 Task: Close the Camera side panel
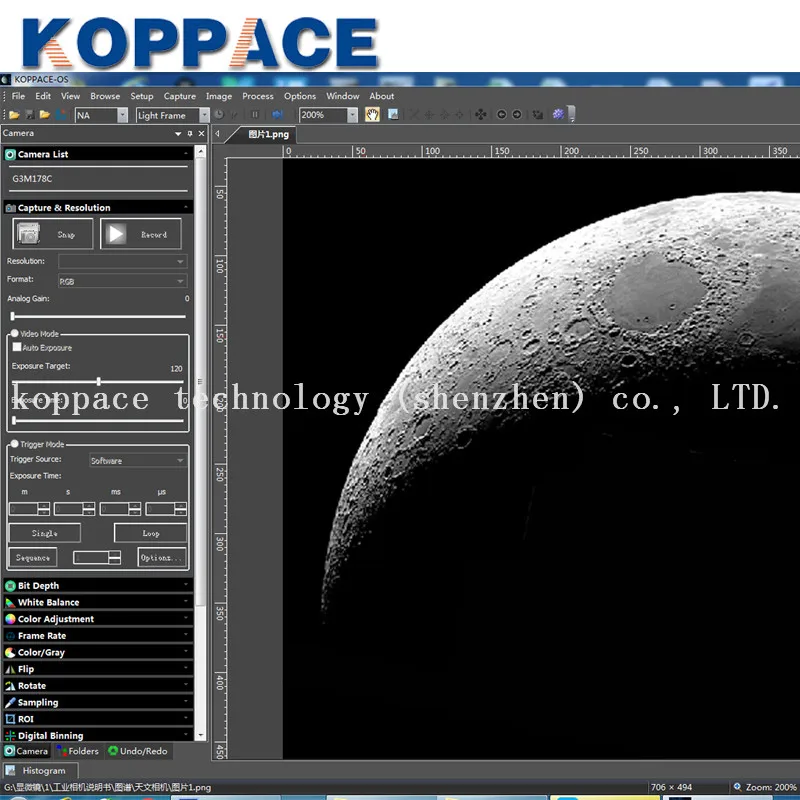[x=202, y=134]
